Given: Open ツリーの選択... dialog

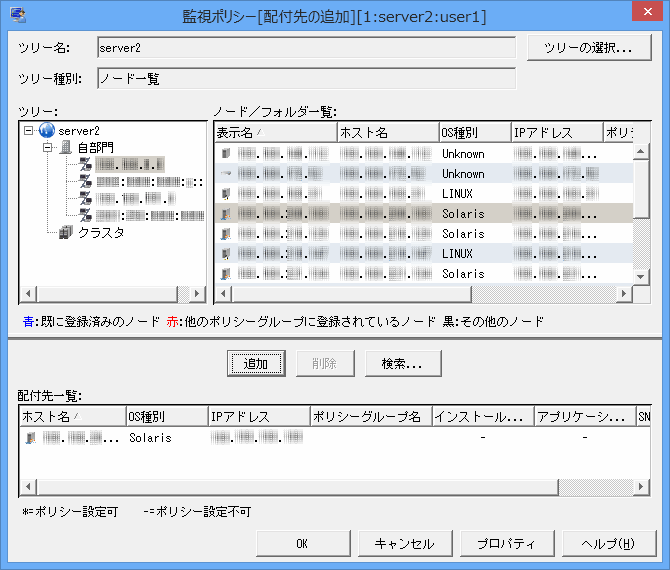Looking at the screenshot, I should (582, 48).
